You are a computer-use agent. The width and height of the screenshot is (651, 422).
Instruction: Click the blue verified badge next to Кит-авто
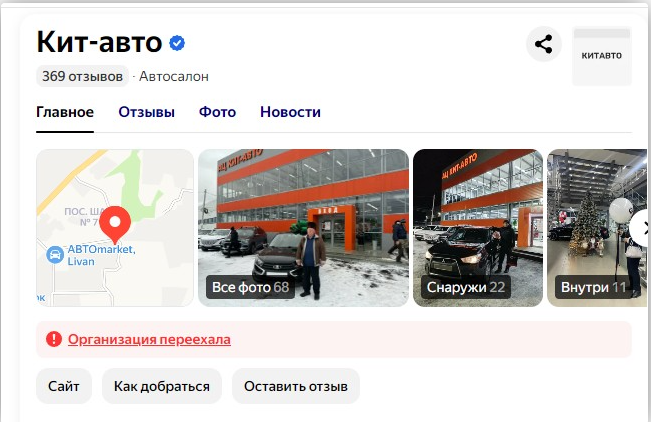(x=177, y=43)
